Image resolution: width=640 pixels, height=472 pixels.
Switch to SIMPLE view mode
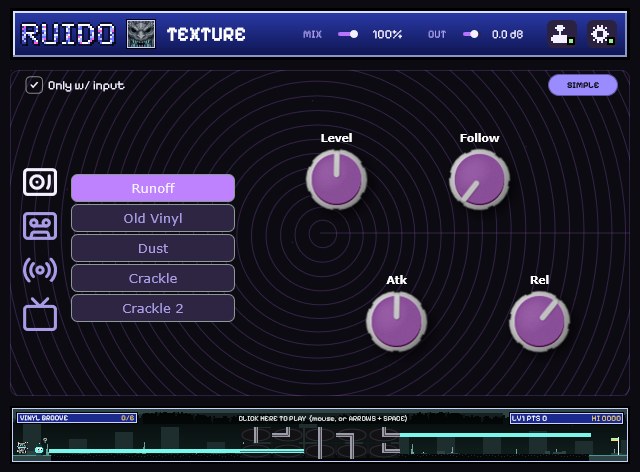(582, 85)
